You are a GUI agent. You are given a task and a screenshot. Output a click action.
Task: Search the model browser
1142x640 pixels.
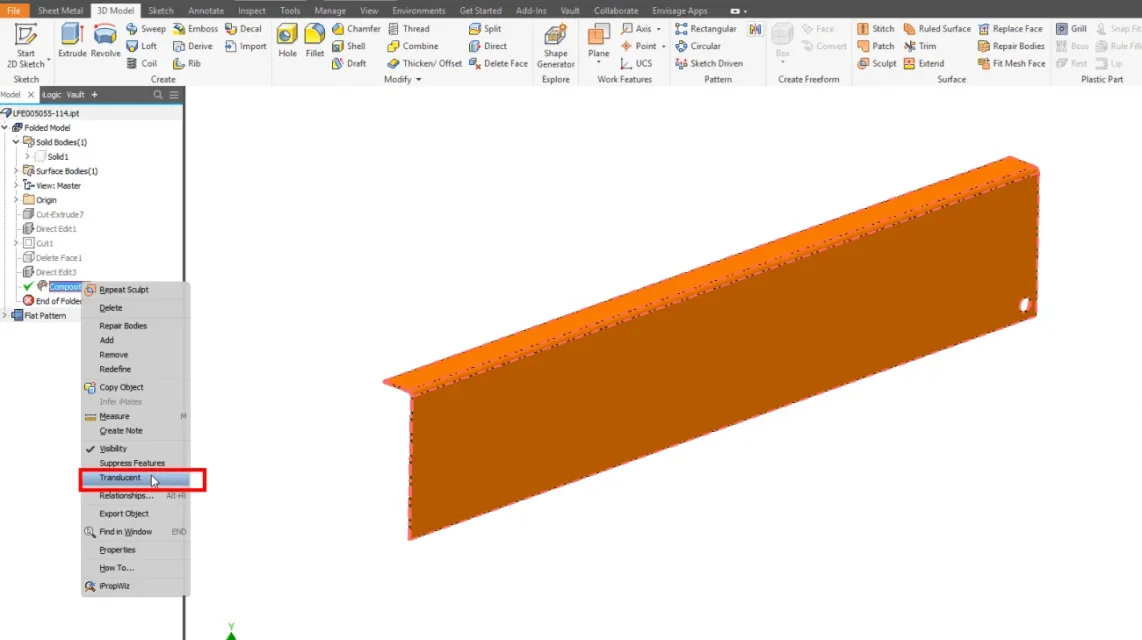158,95
